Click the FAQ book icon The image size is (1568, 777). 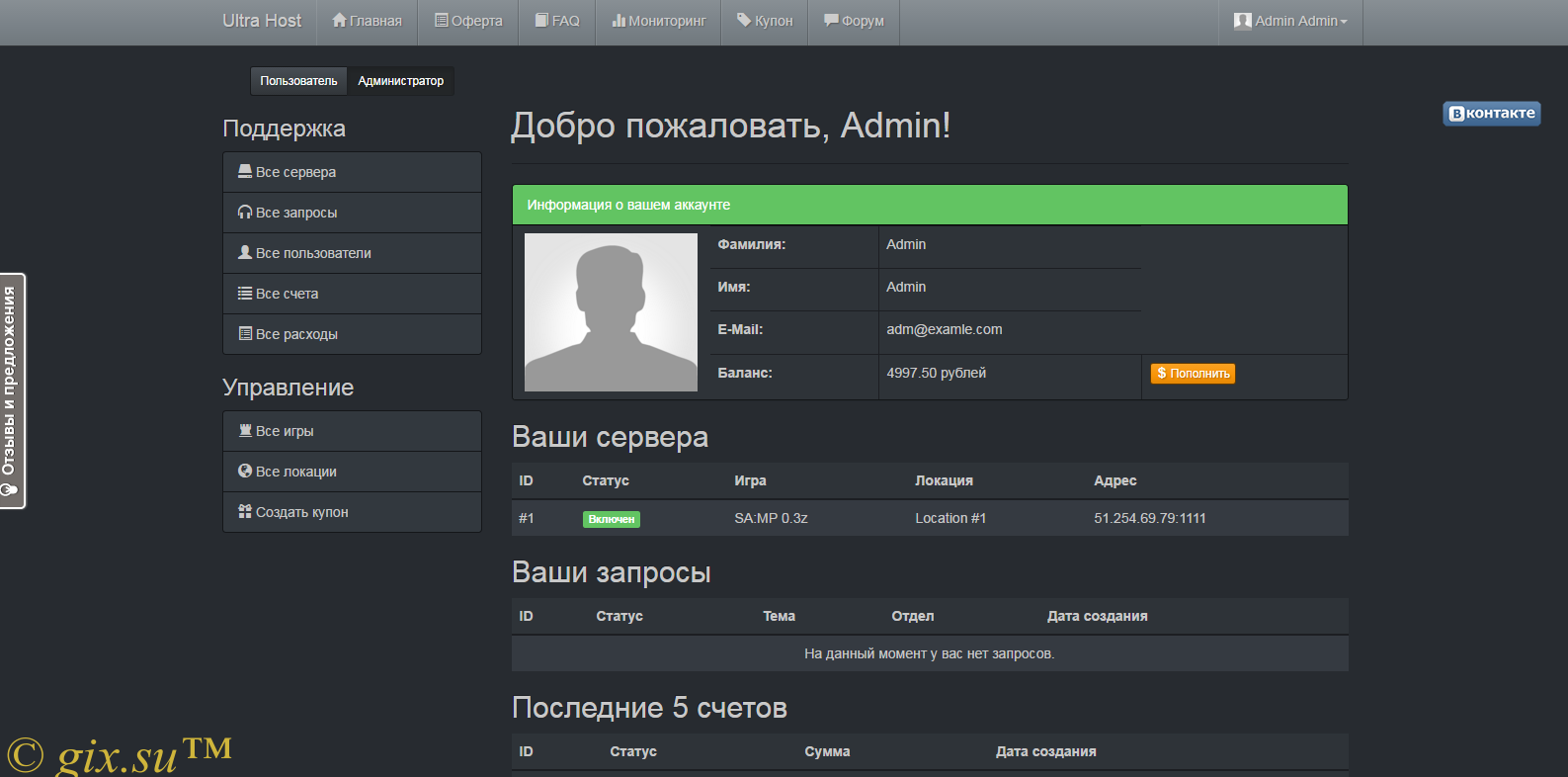pos(541,20)
